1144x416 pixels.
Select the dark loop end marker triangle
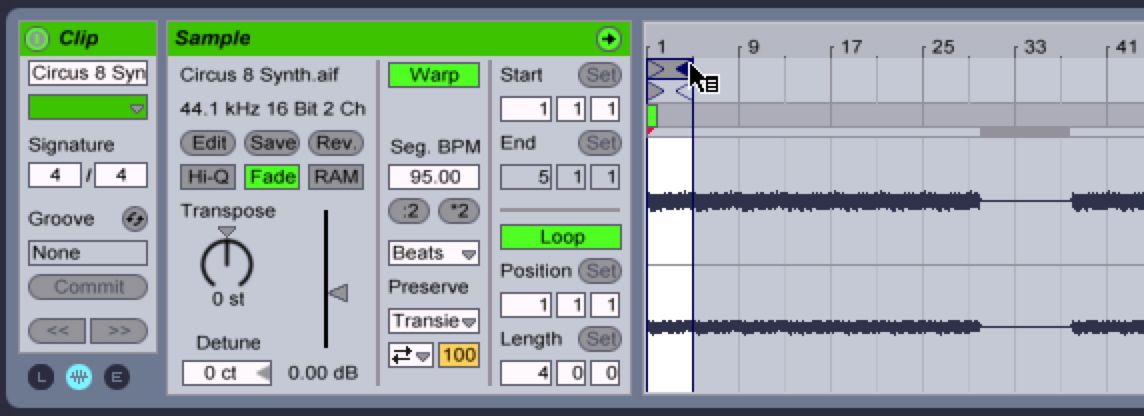tap(684, 69)
